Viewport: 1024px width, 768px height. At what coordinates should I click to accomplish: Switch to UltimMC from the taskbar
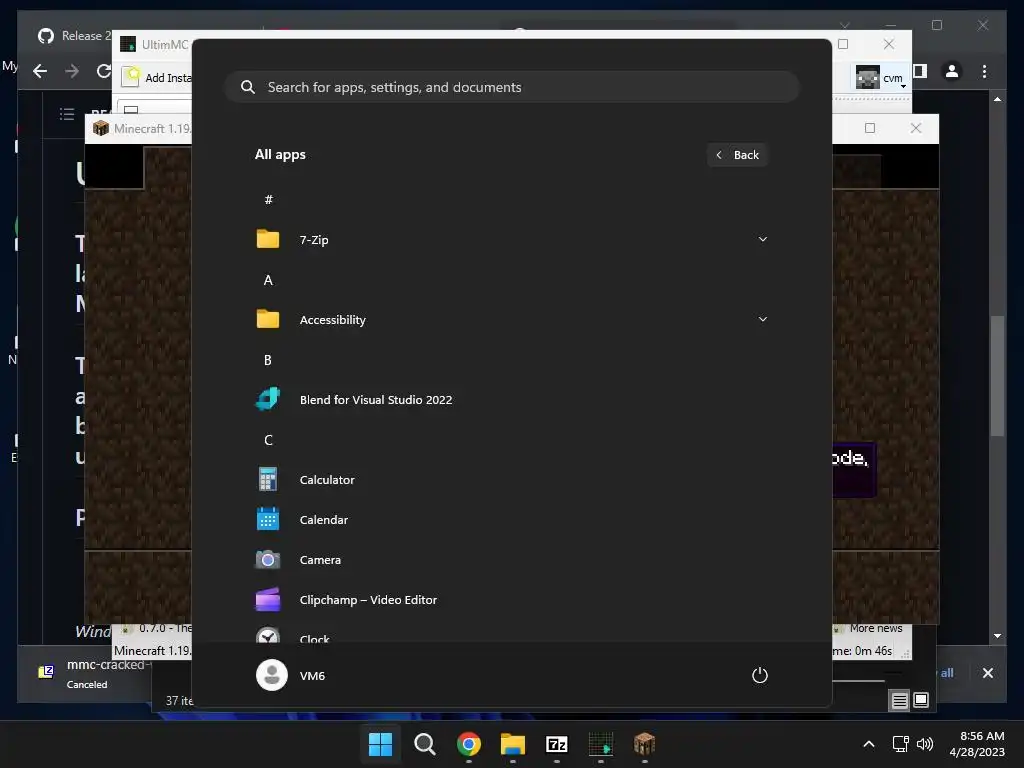point(601,744)
